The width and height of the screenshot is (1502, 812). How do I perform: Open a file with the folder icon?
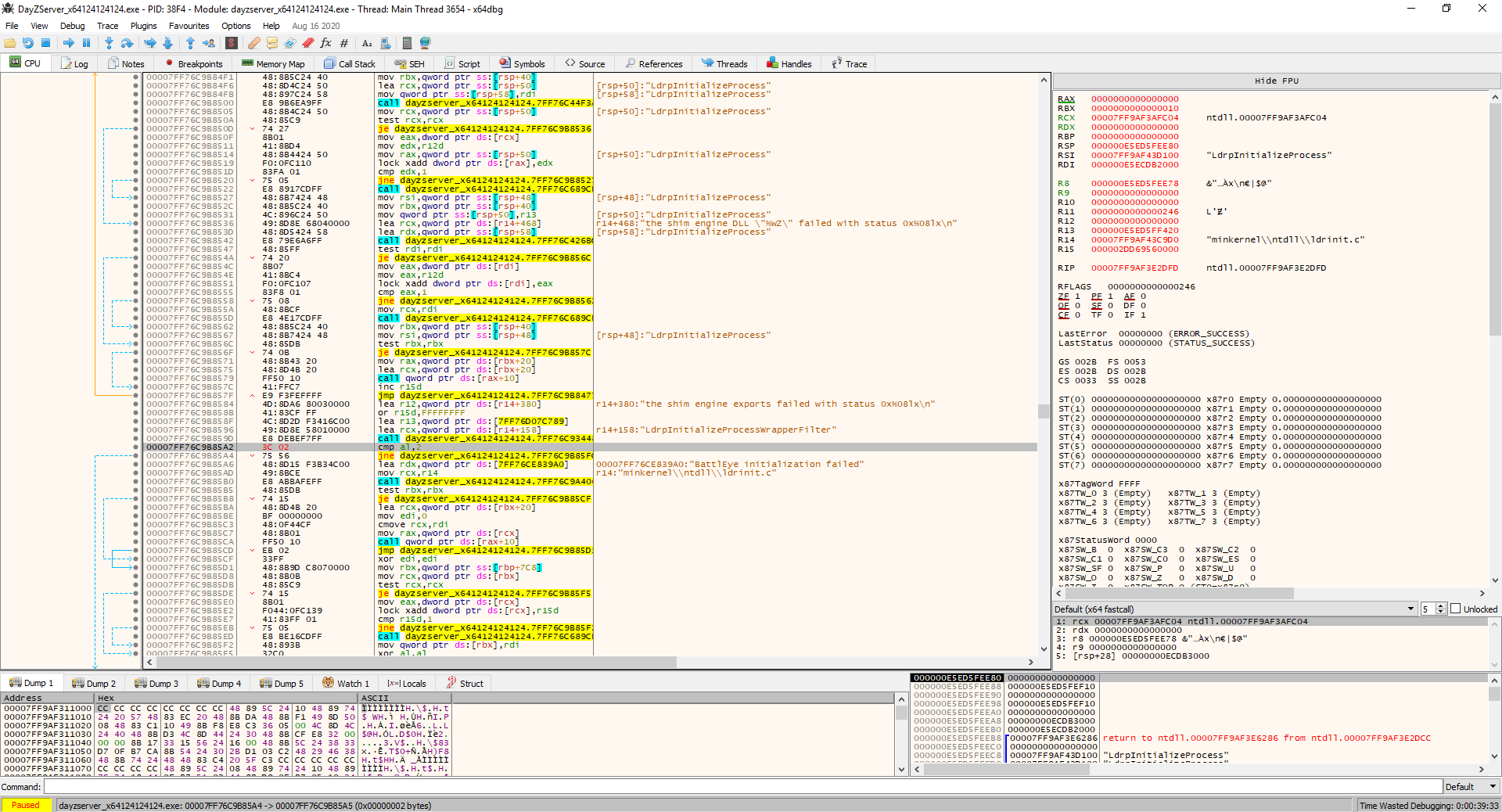pos(10,43)
